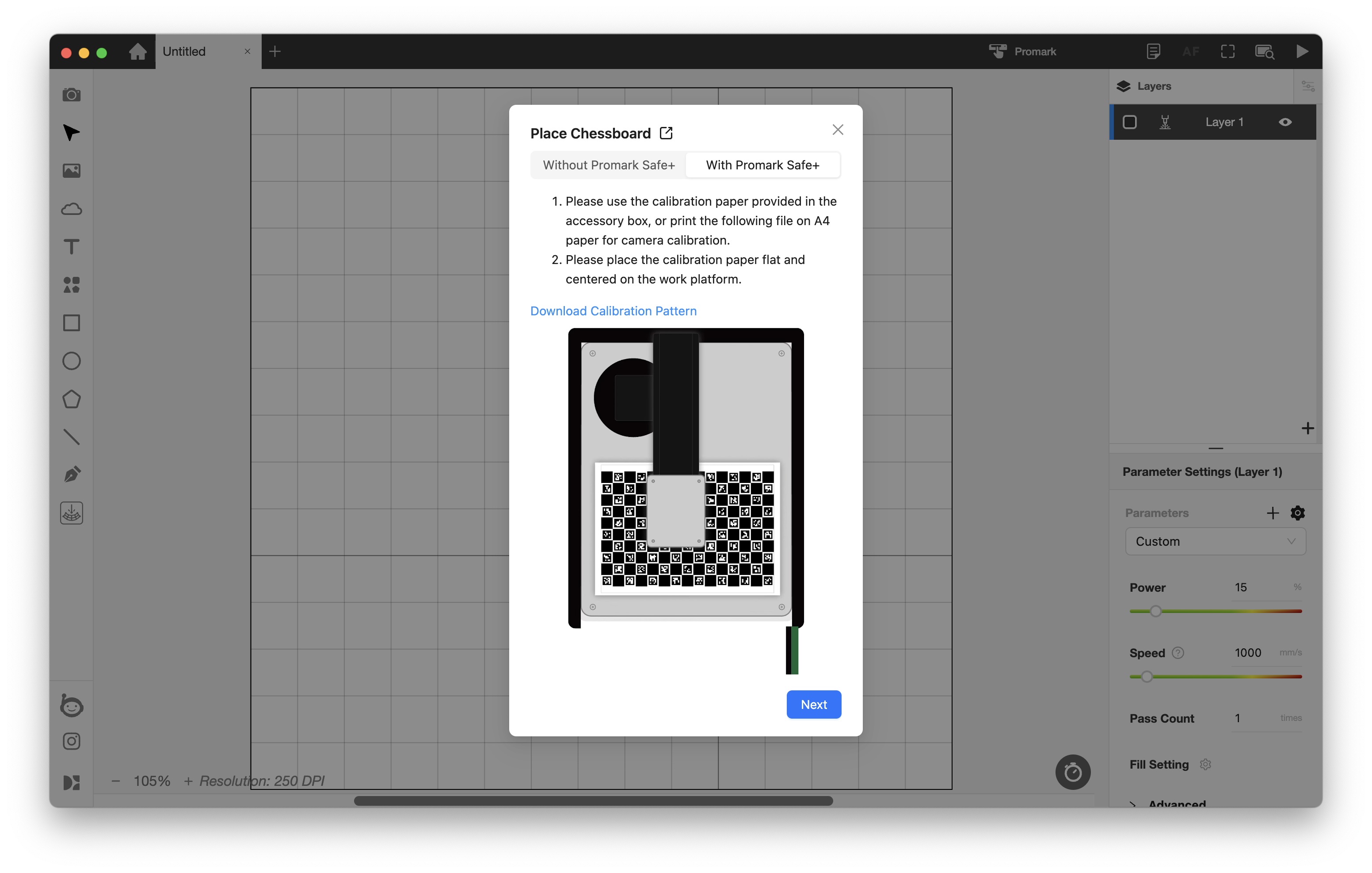Viewport: 1372px width, 873px height.
Task: Select the arrow cursor tool
Action: click(x=71, y=132)
